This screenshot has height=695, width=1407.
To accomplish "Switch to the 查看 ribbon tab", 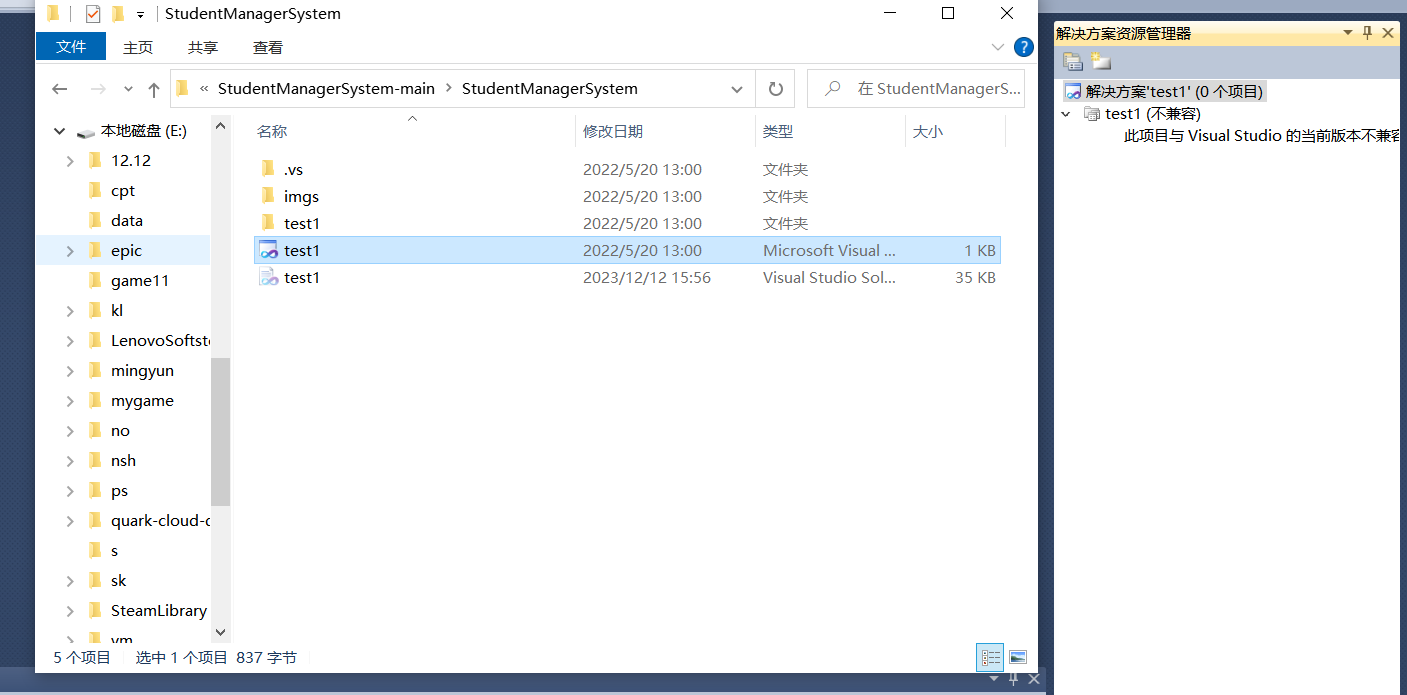I will pyautogui.click(x=266, y=46).
